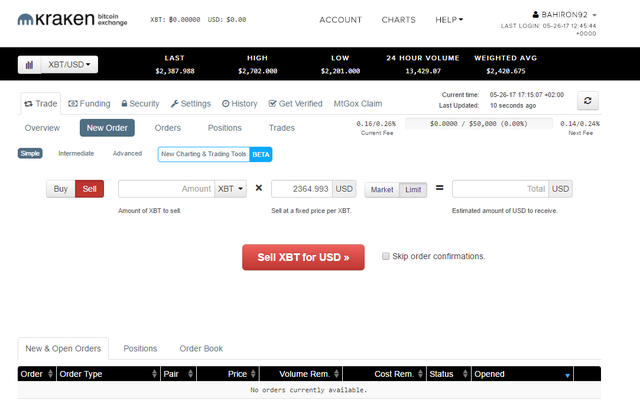Go to the Overview sub-tab
This screenshot has width=640, height=410.
42,128
